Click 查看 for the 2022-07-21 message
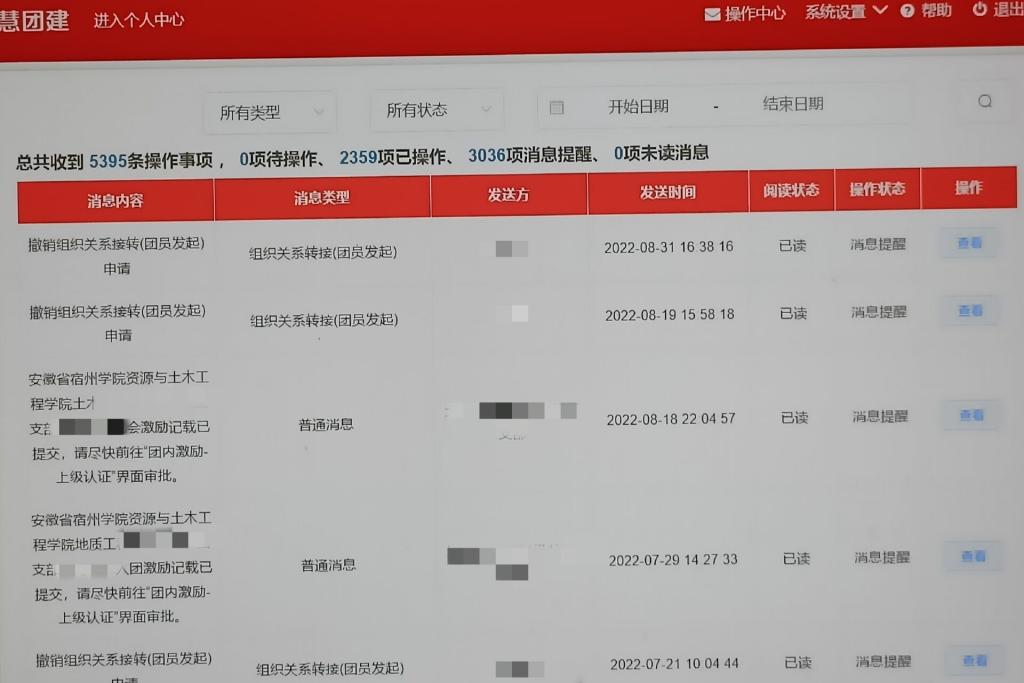 (x=973, y=660)
